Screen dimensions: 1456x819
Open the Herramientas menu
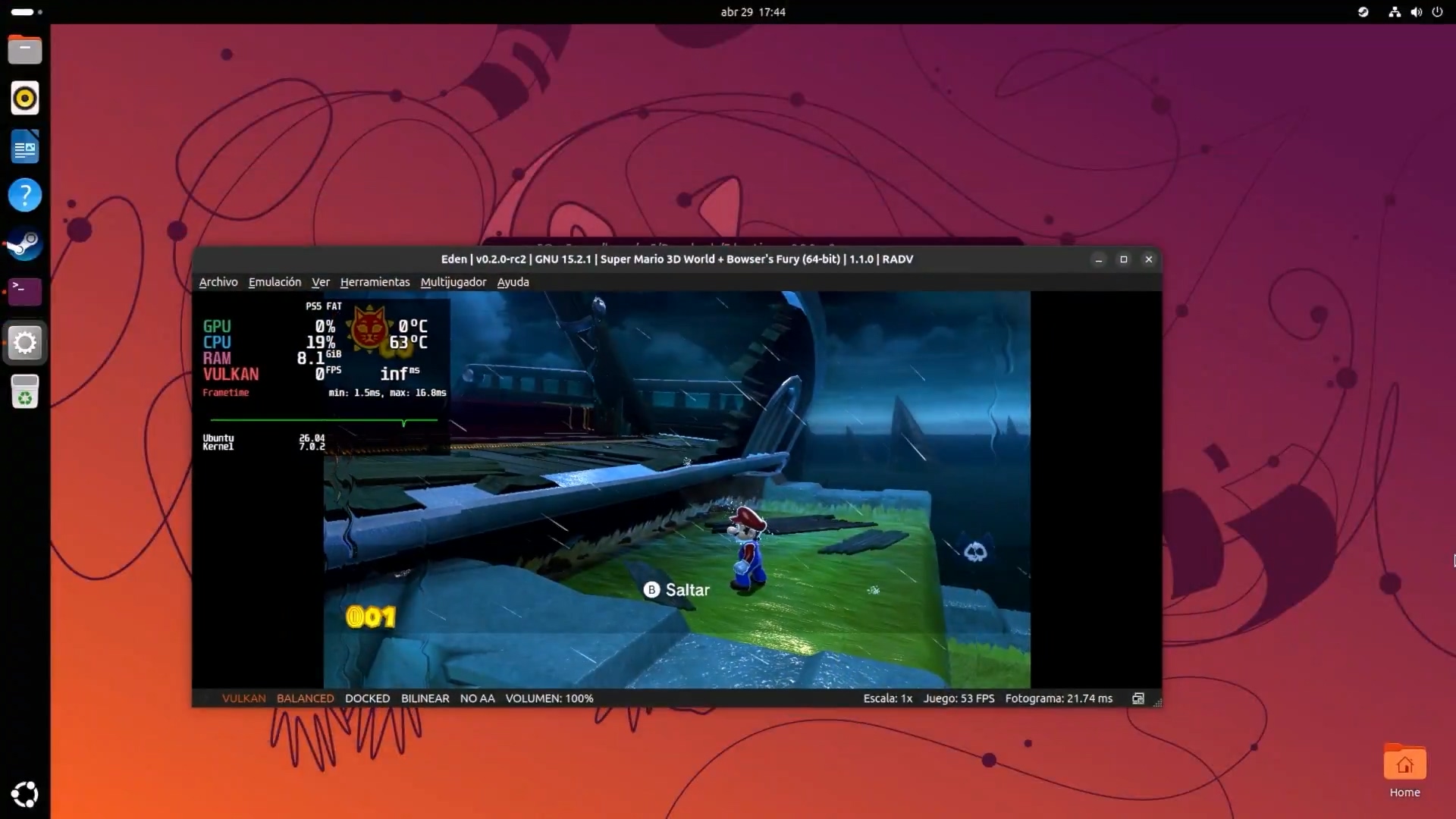point(375,282)
